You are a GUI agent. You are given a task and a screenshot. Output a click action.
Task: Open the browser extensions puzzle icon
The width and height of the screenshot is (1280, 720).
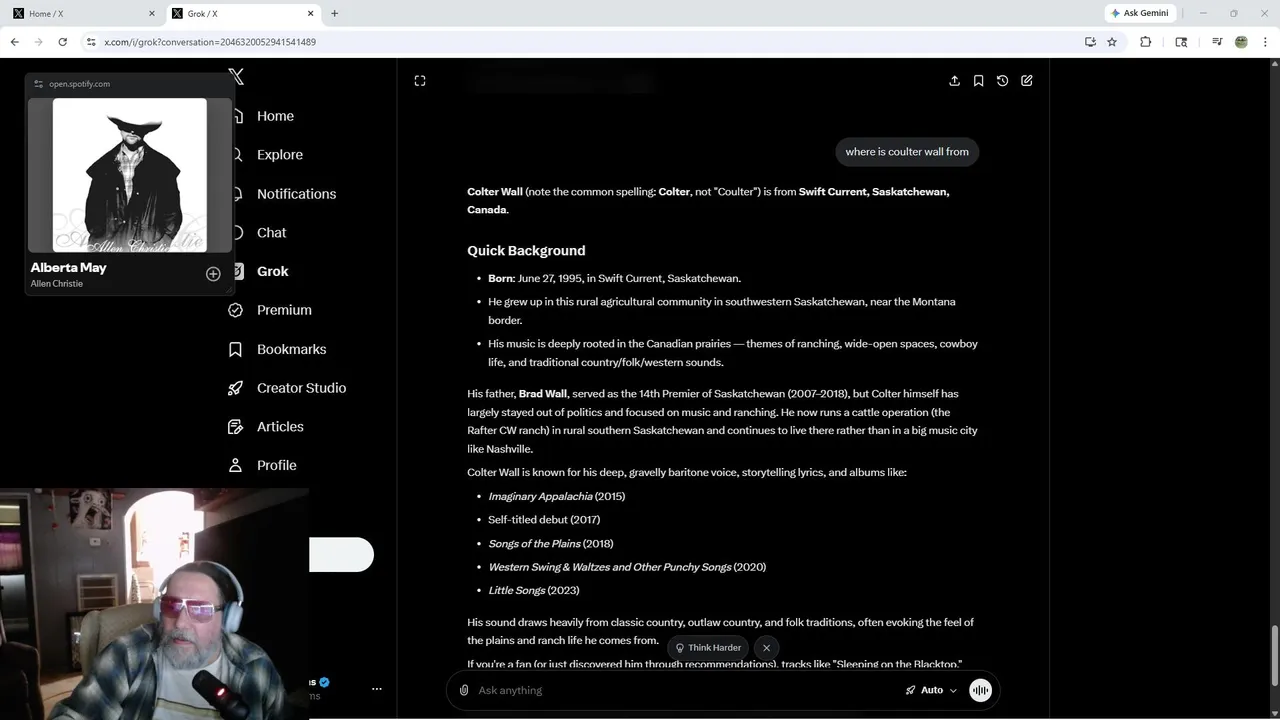(x=1146, y=42)
